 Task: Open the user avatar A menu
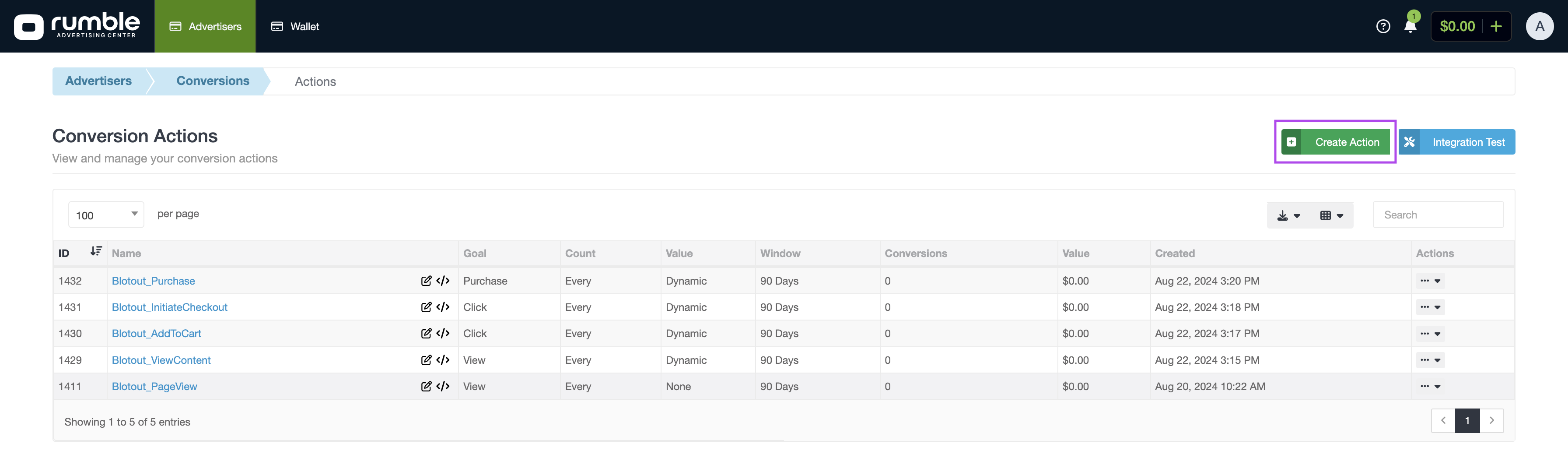(1539, 26)
